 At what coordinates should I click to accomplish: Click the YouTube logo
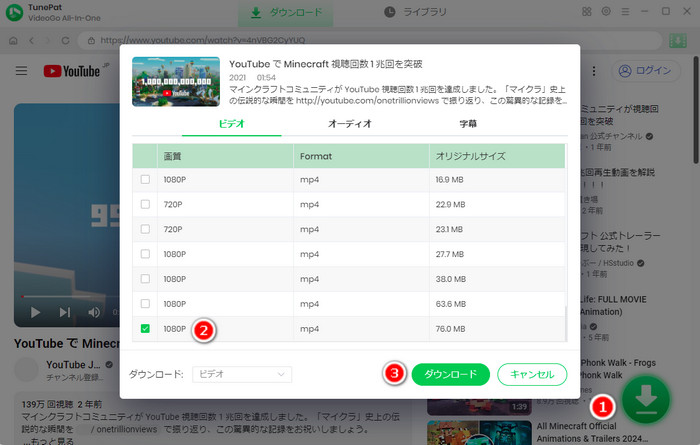(71, 71)
